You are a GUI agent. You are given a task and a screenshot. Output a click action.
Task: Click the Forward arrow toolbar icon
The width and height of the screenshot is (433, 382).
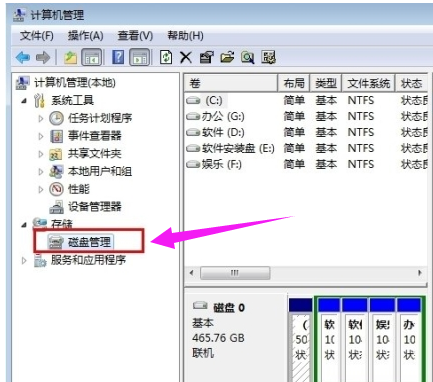43,58
